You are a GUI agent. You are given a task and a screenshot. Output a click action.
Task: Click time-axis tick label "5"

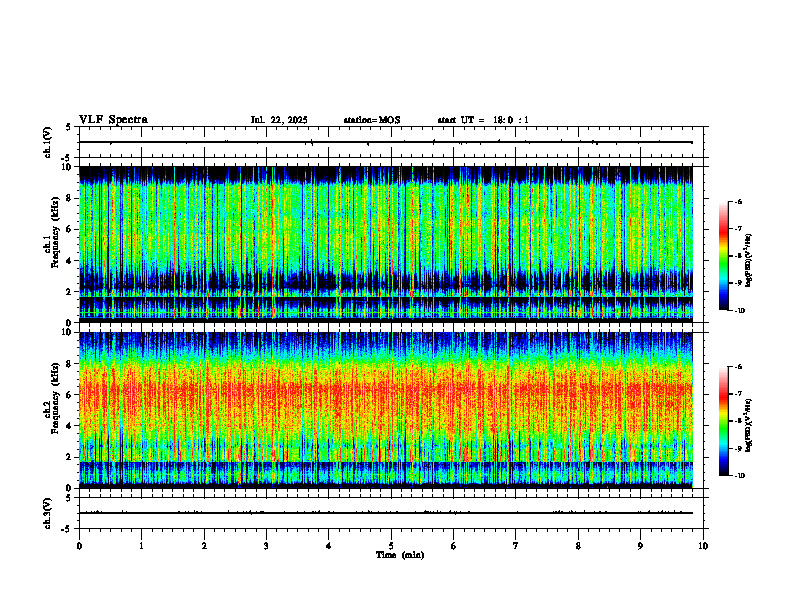[391, 546]
